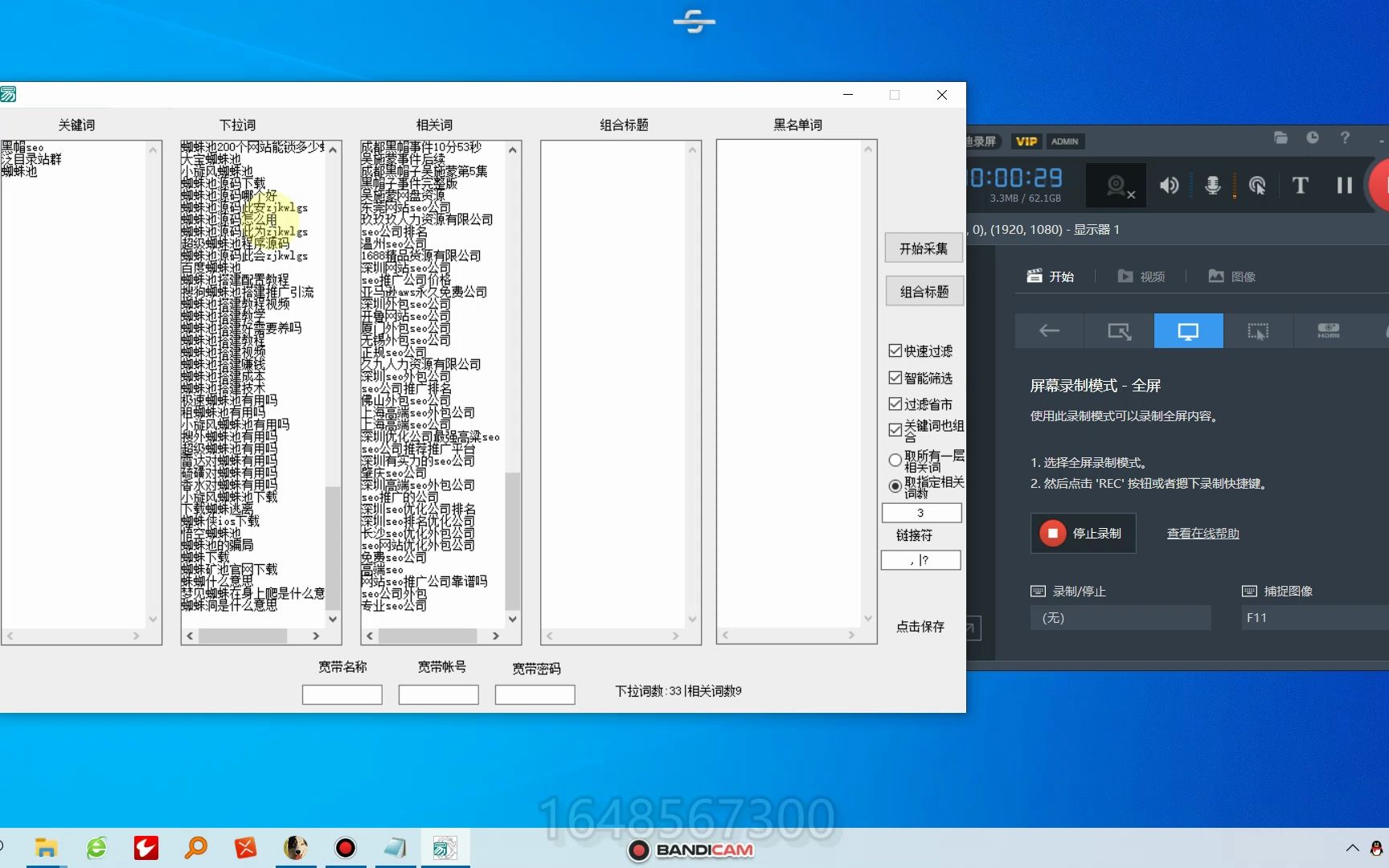Pause the recording in Bandicam
Viewport: 1389px width, 868px height.
pos(1345,186)
